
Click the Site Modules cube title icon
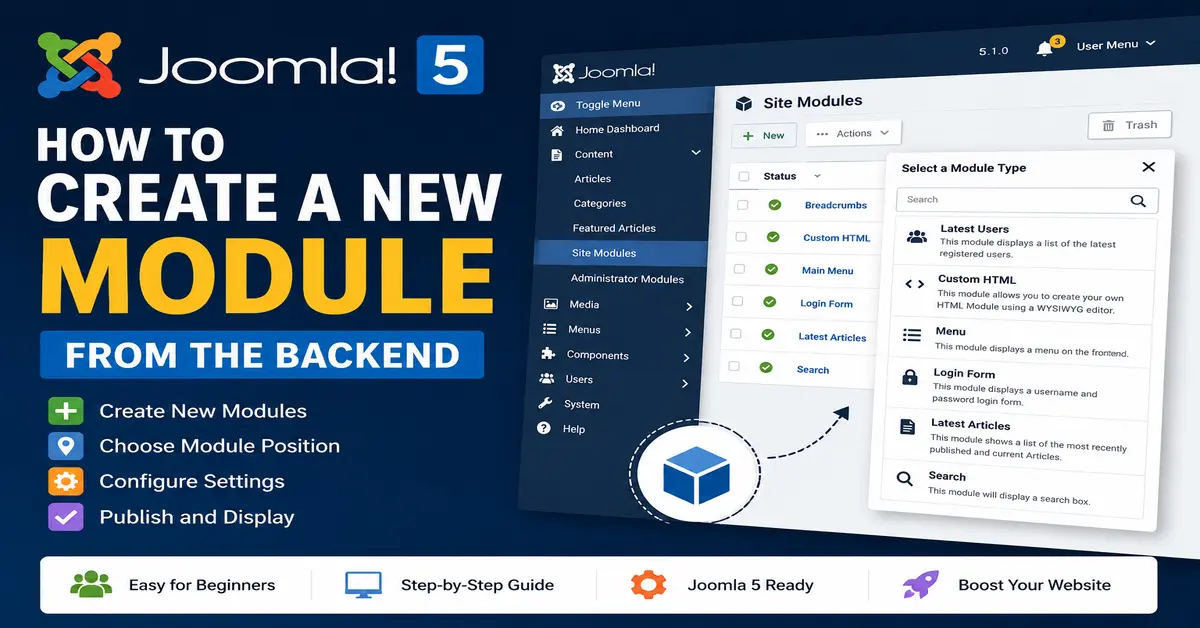pos(743,103)
